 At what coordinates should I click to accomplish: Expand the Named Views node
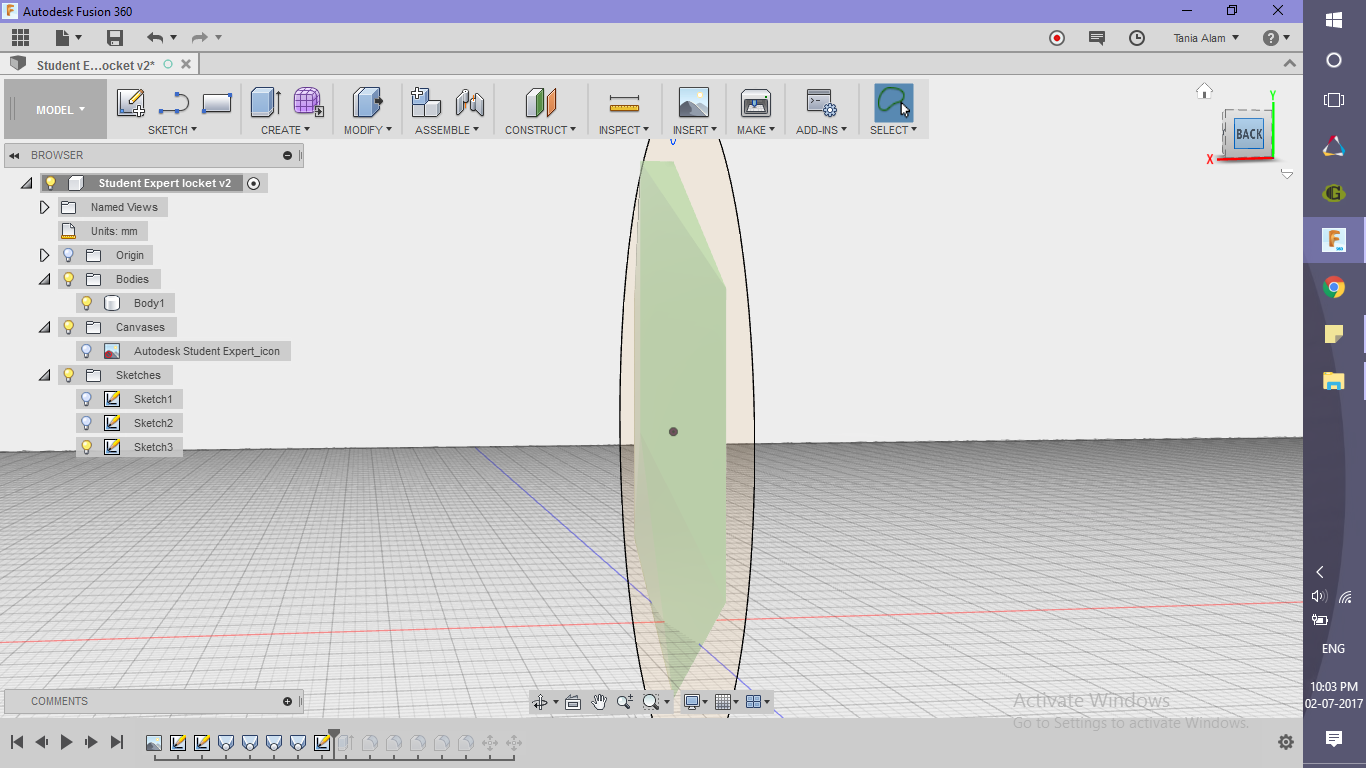coord(44,207)
